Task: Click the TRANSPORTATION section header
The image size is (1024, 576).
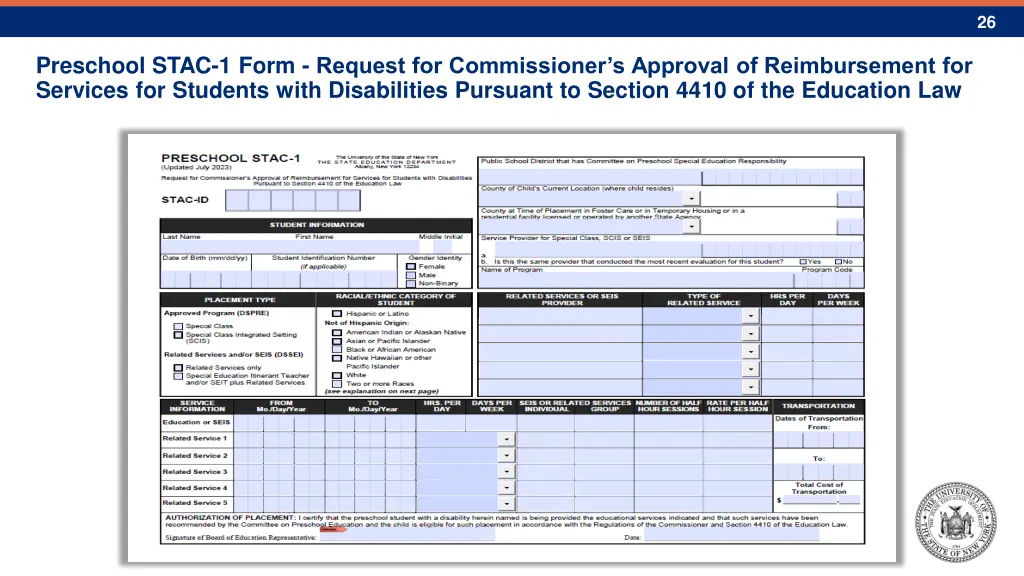Action: coord(818,406)
